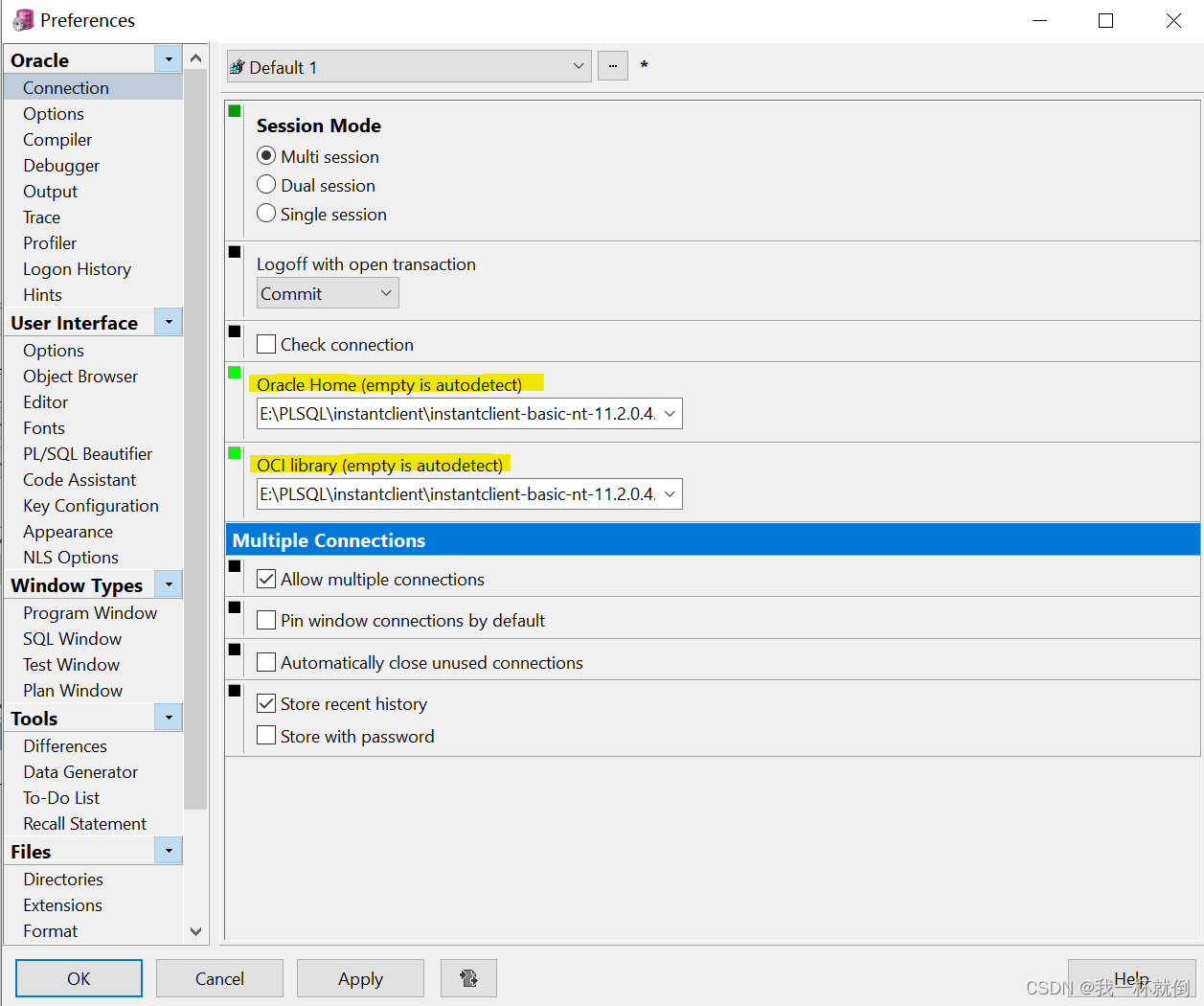1204x1006 pixels.
Task: Click the sidebar scrollbar down arrow
Action: pos(195,930)
